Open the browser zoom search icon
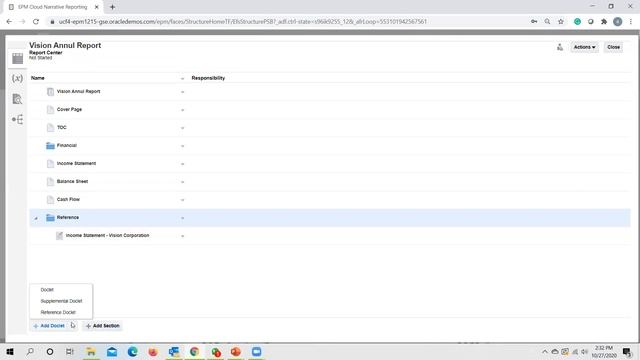This screenshot has width=640, height=360. point(547,22)
